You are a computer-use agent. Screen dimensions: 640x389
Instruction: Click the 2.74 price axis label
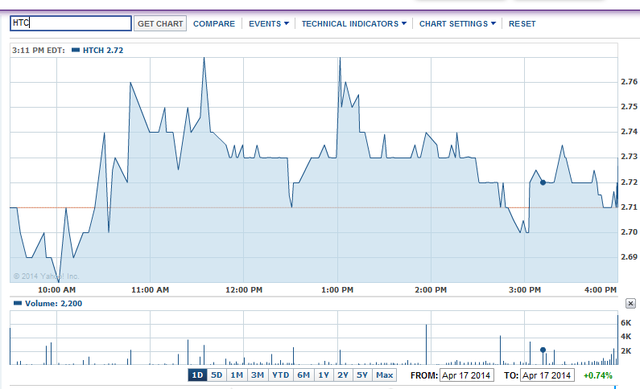tap(629, 131)
